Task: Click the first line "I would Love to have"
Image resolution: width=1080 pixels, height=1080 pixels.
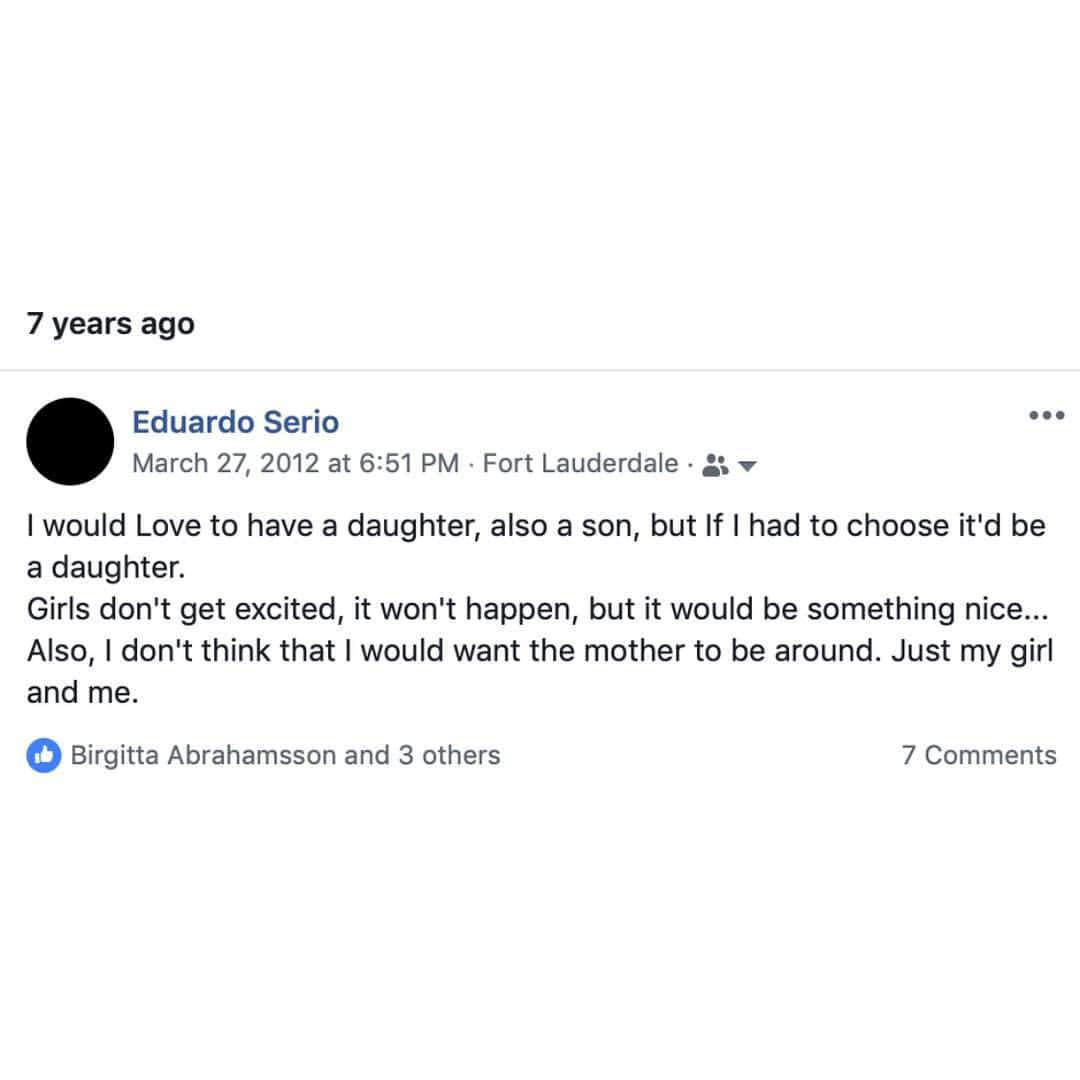Action: click(x=536, y=526)
